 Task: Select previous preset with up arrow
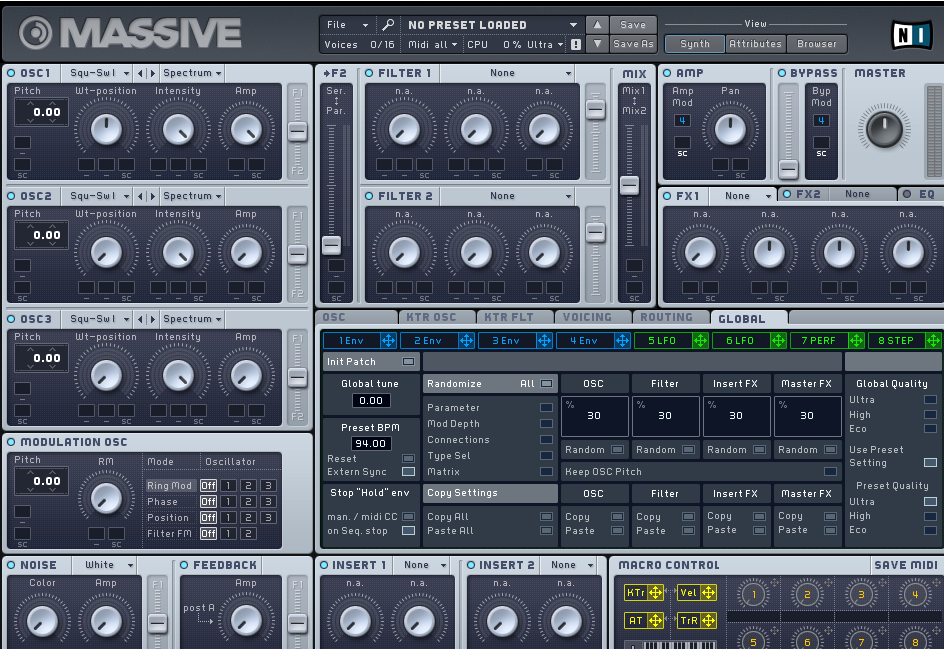[597, 25]
